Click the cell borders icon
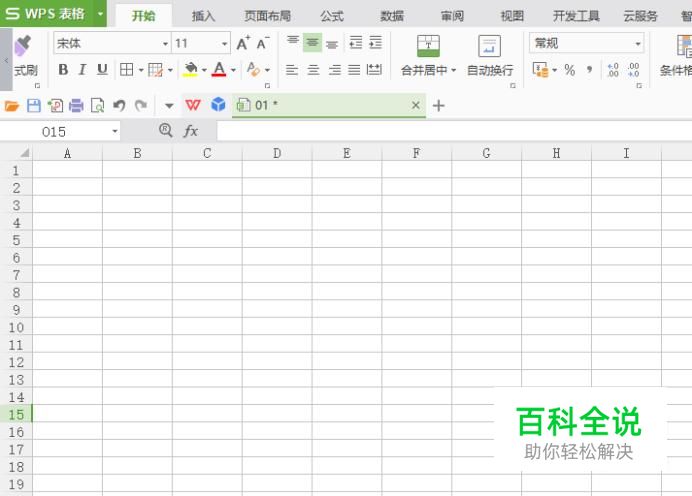The image size is (692, 496). click(127, 69)
